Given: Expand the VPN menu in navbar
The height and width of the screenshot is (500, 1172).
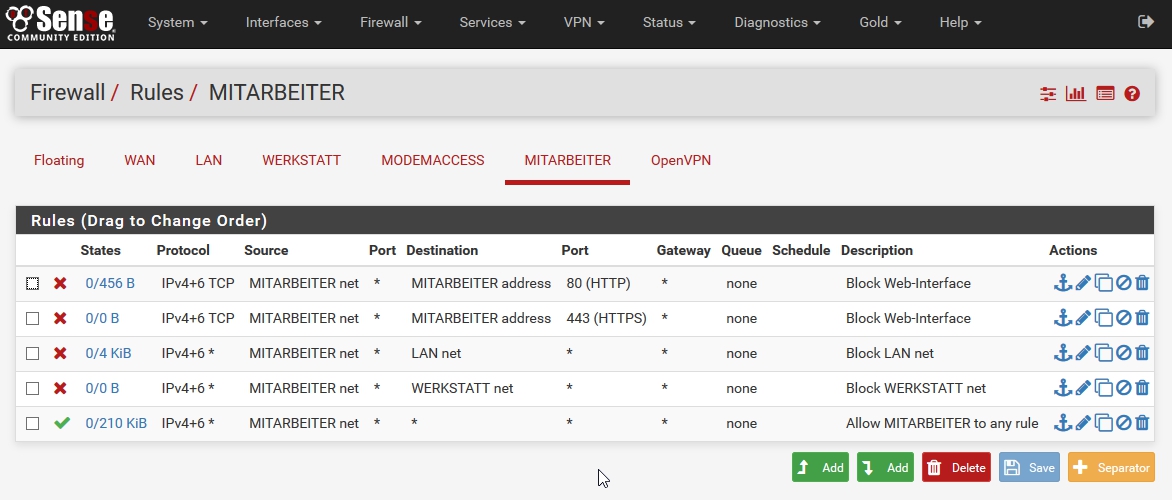Looking at the screenshot, I should 584,22.
